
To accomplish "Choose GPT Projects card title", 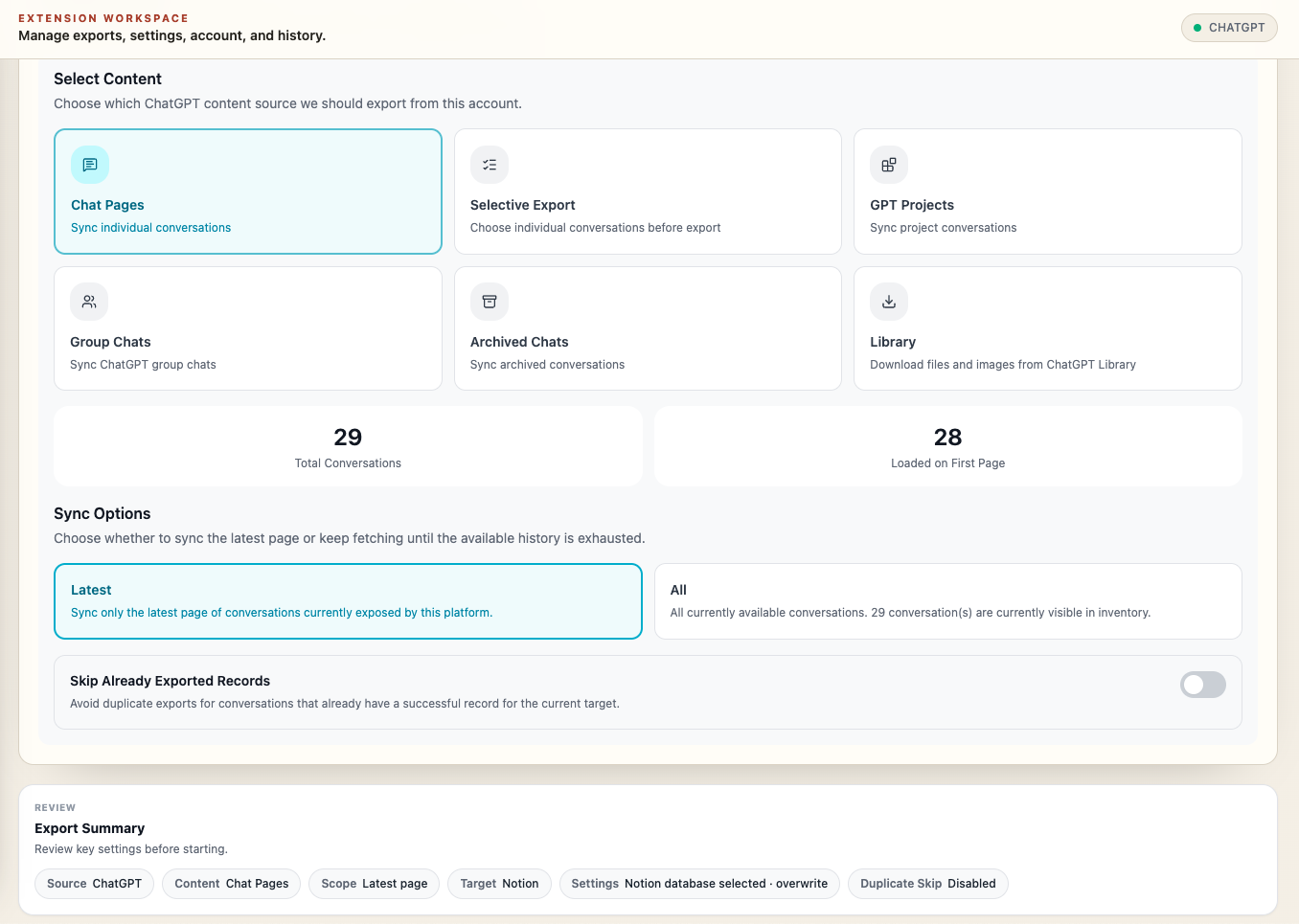I will click(912, 205).
